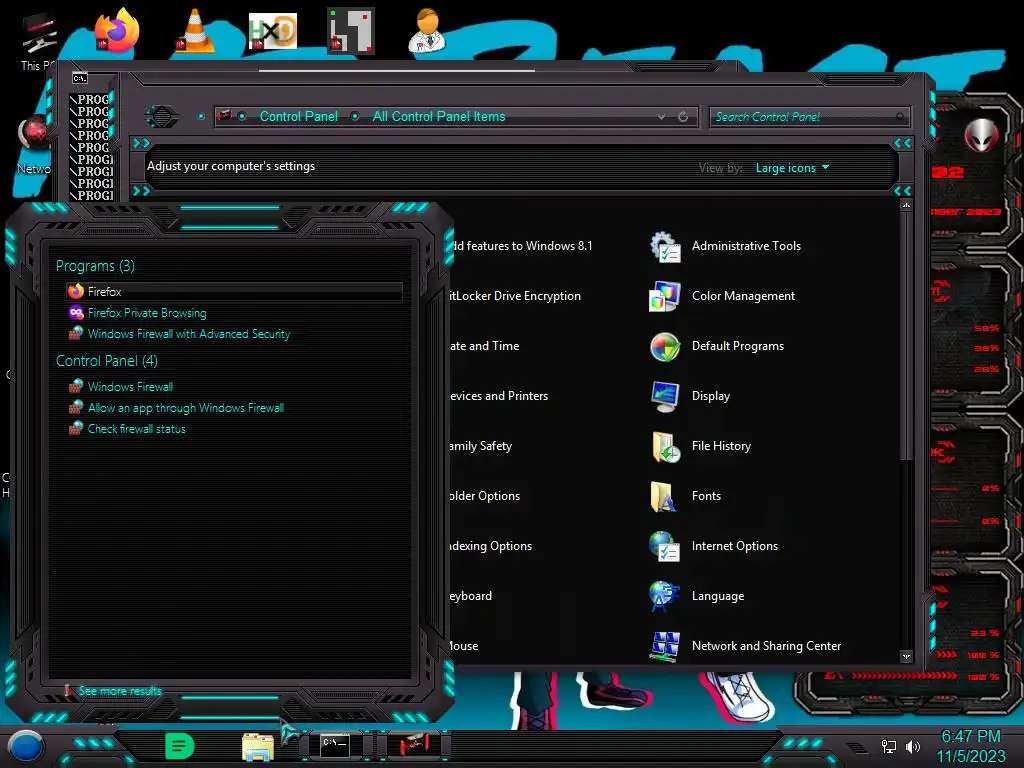Viewport: 1024px width, 768px height.
Task: Click Control Panel breadcrumb in address bar
Action: tap(298, 116)
